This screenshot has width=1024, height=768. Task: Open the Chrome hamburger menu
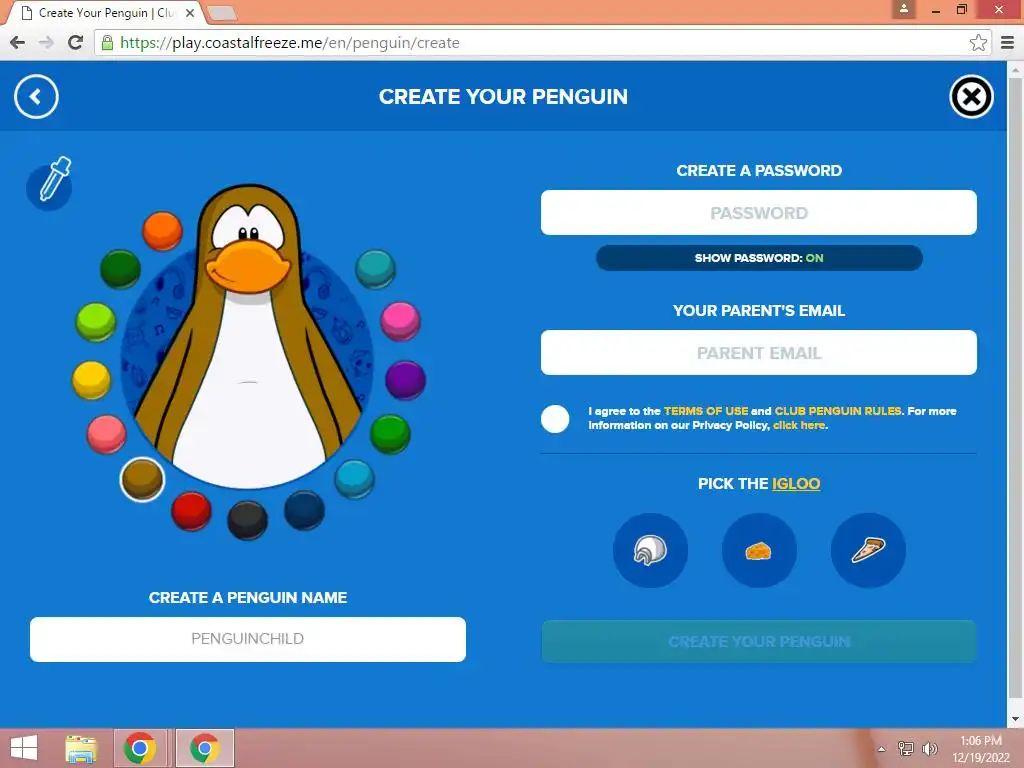1008,42
